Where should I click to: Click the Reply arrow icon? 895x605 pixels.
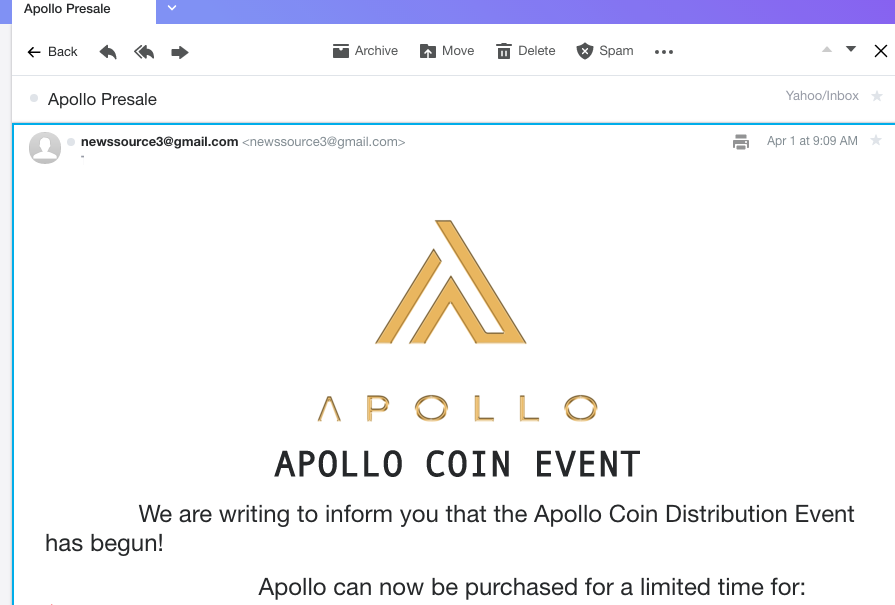click(108, 52)
